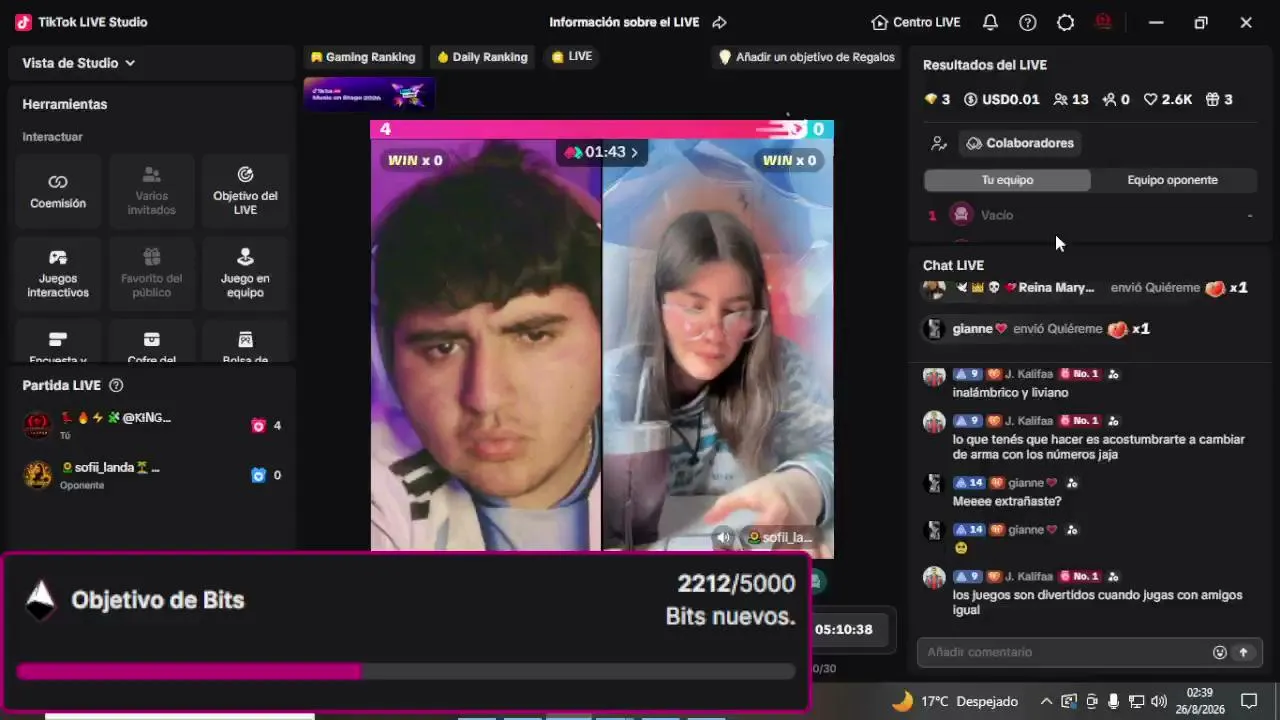This screenshot has width=1280, height=720.
Task: Click the 2212/5000 Bits counter
Action: pyautogui.click(x=736, y=584)
